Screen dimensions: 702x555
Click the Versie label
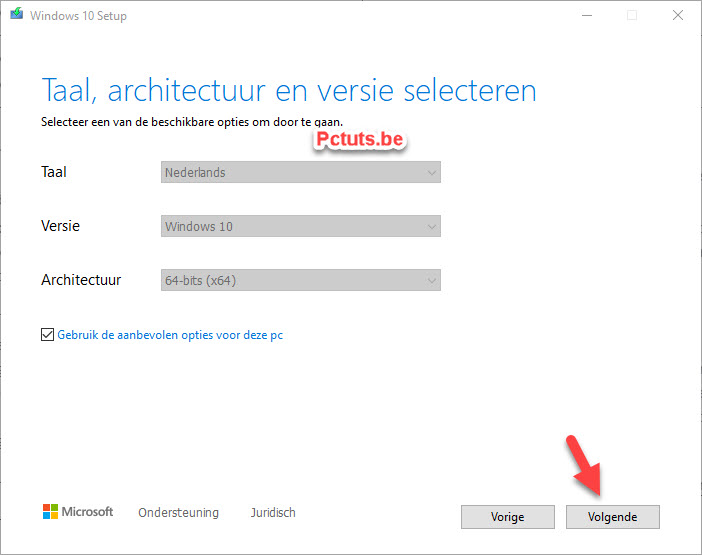pyautogui.click(x=60, y=226)
